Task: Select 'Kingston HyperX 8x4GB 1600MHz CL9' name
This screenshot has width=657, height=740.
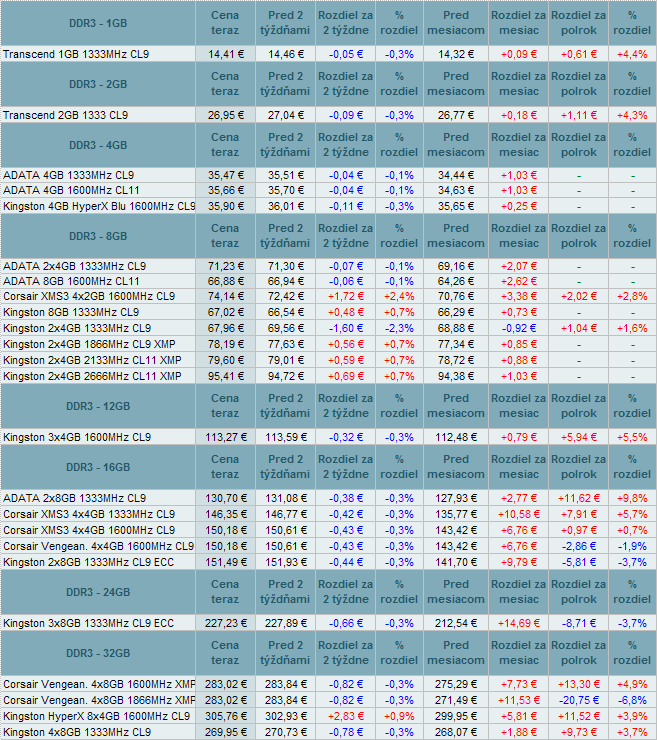Action: tap(96, 716)
